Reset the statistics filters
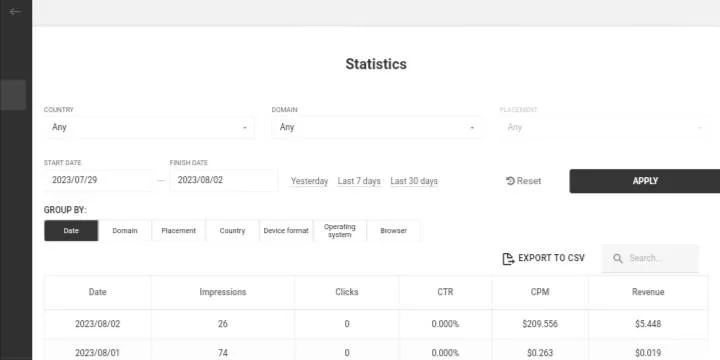This screenshot has width=720, height=360. tap(523, 181)
